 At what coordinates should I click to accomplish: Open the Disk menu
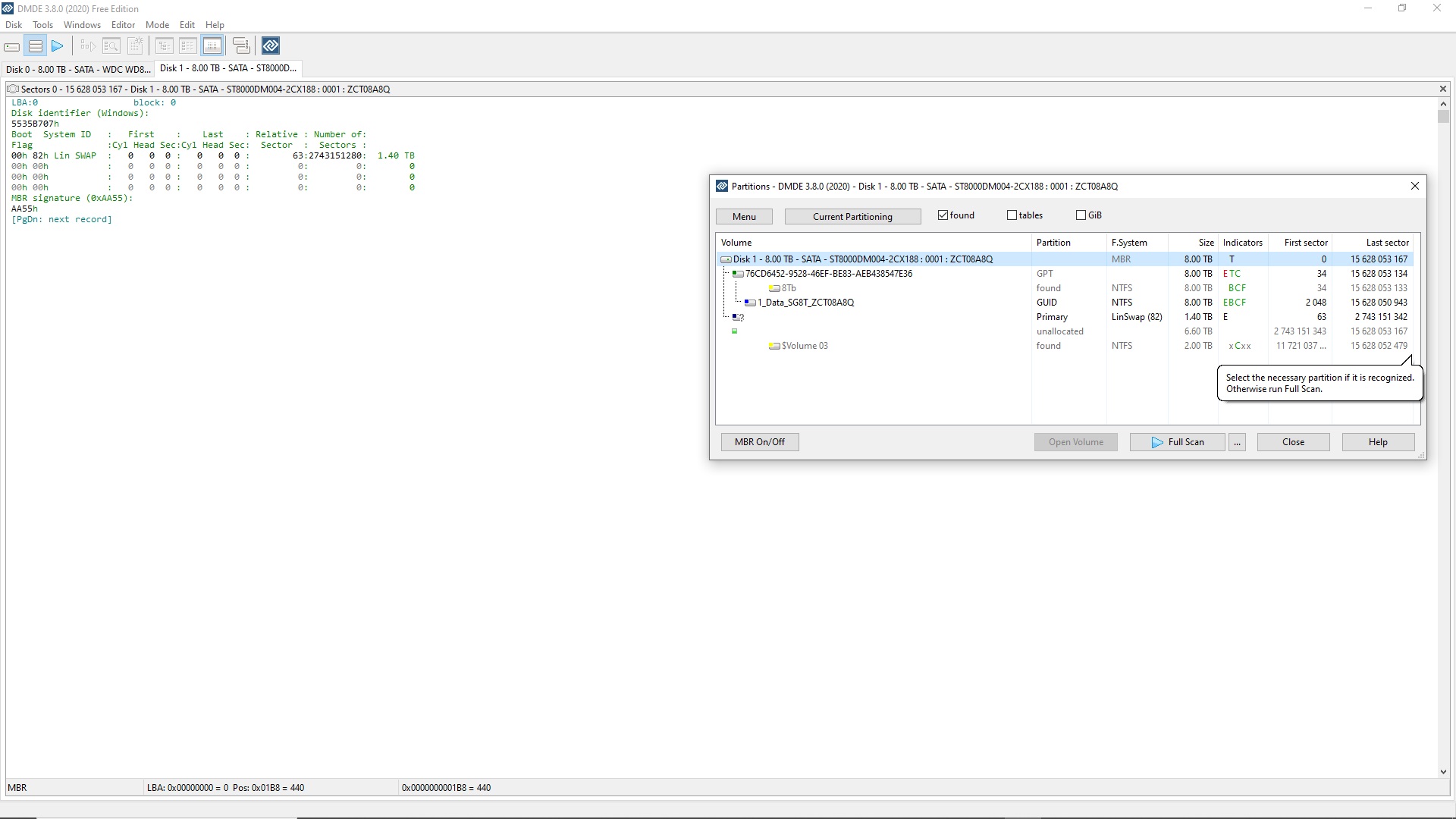click(14, 24)
